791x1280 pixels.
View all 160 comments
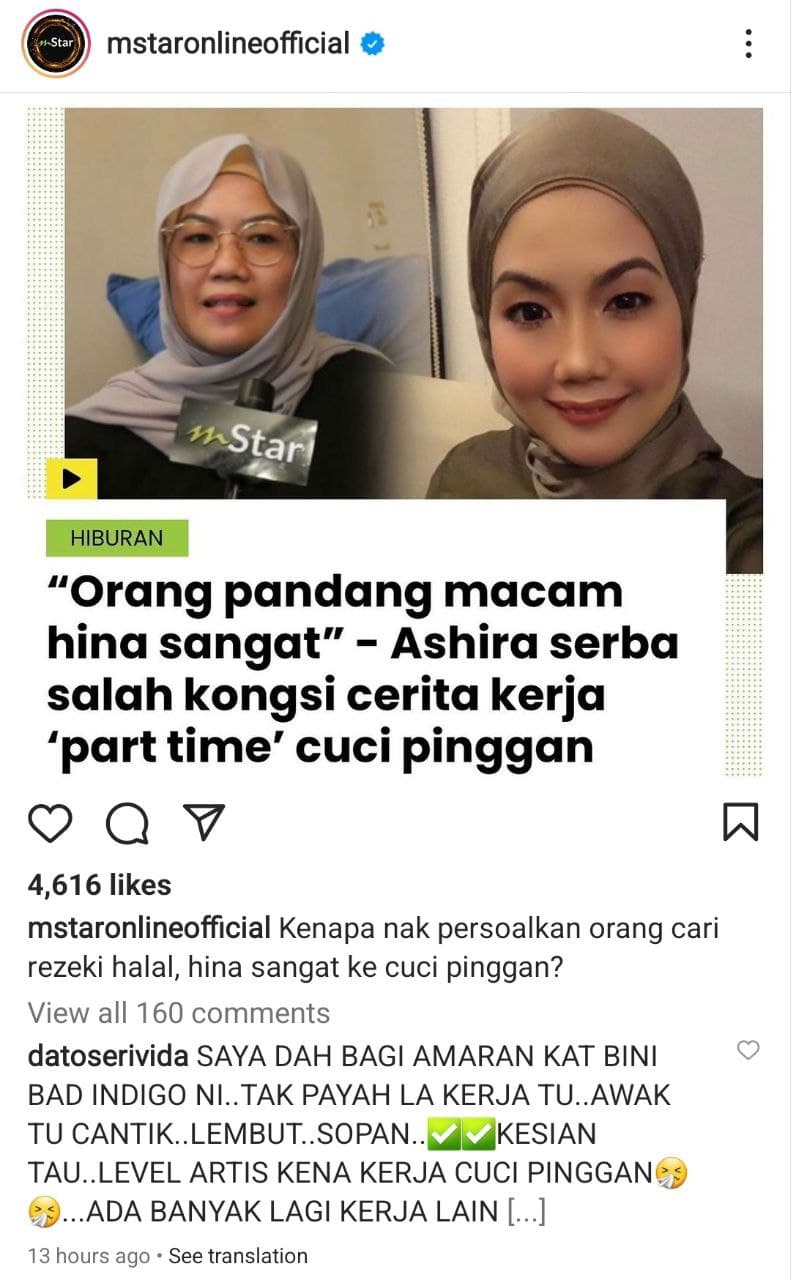click(179, 1013)
